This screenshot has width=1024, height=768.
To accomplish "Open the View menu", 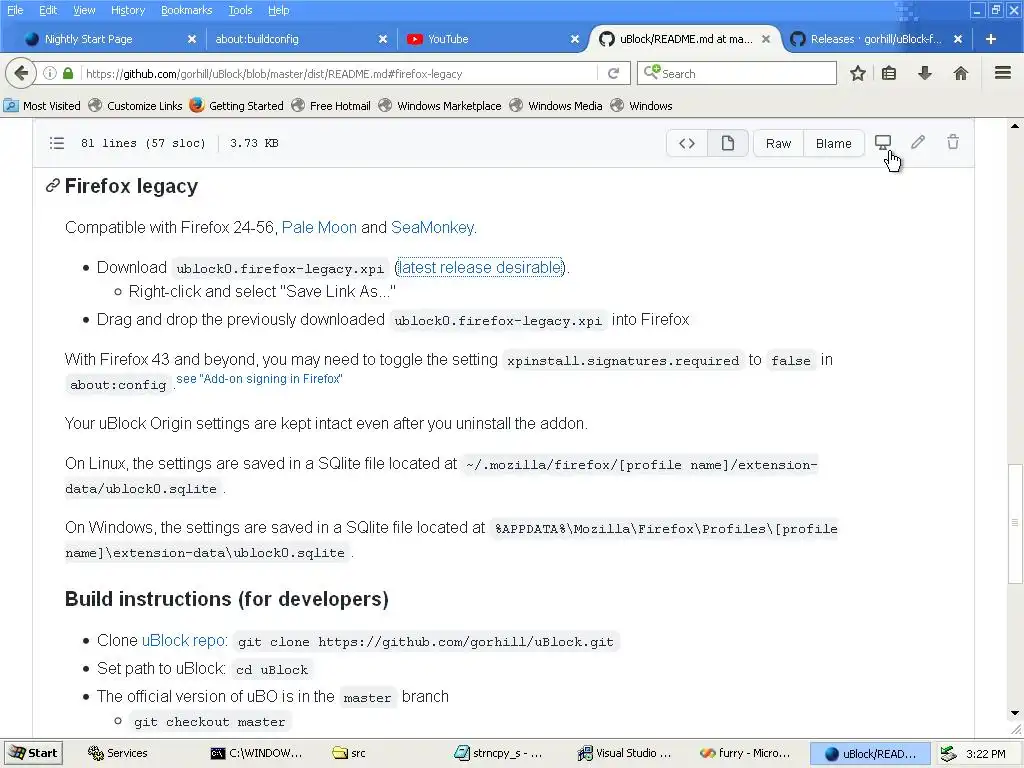I will coord(84,10).
